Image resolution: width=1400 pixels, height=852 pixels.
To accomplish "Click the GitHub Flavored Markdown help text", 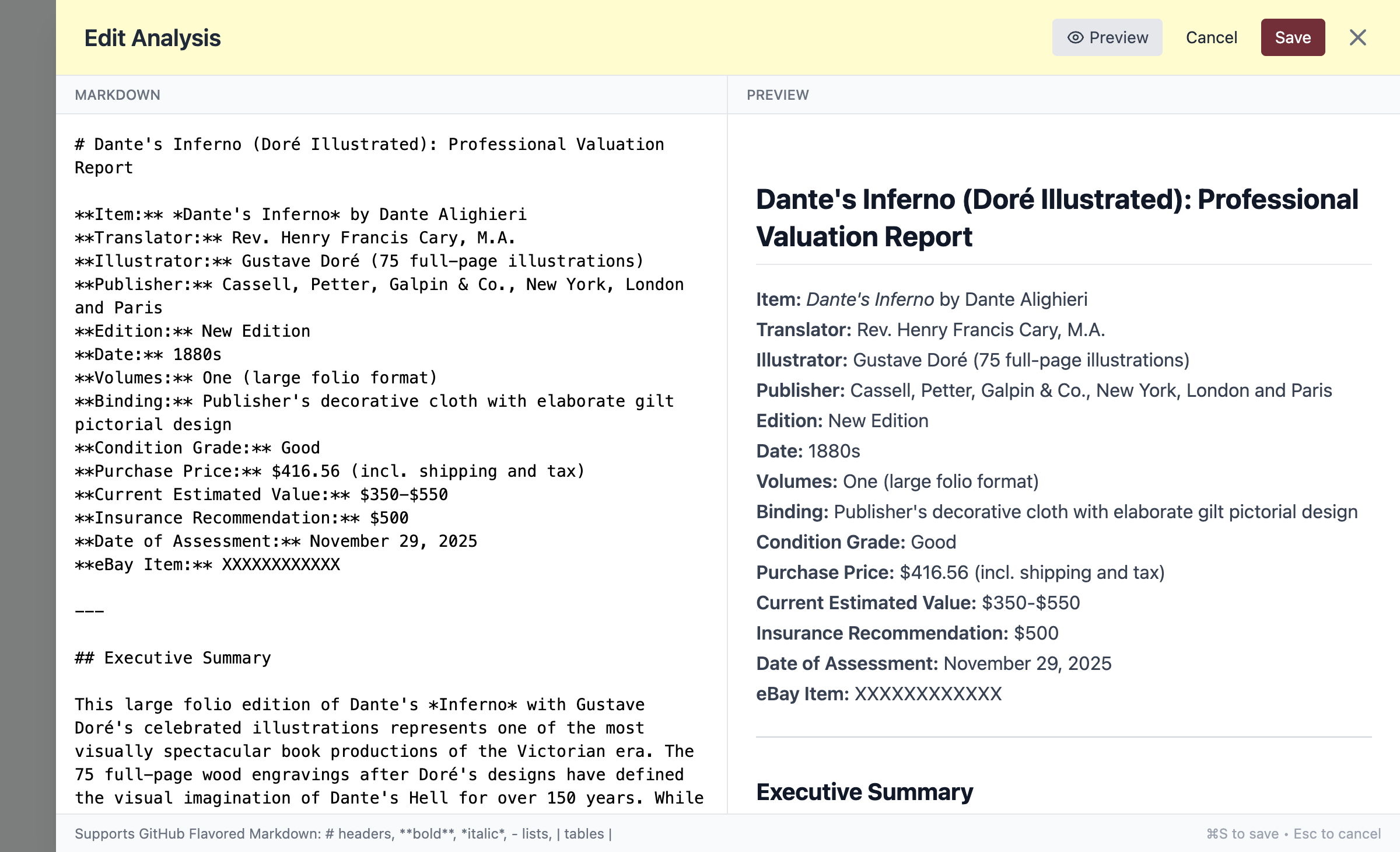I will tap(342, 834).
